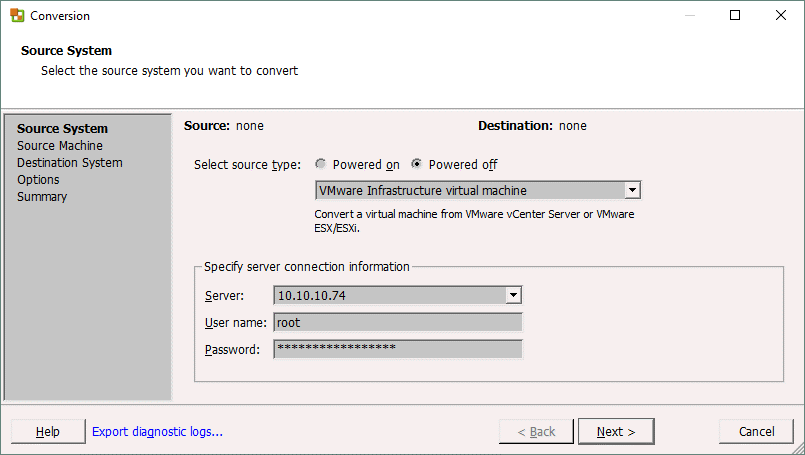Proceed with the Next button
This screenshot has width=805, height=455.
coord(616,432)
